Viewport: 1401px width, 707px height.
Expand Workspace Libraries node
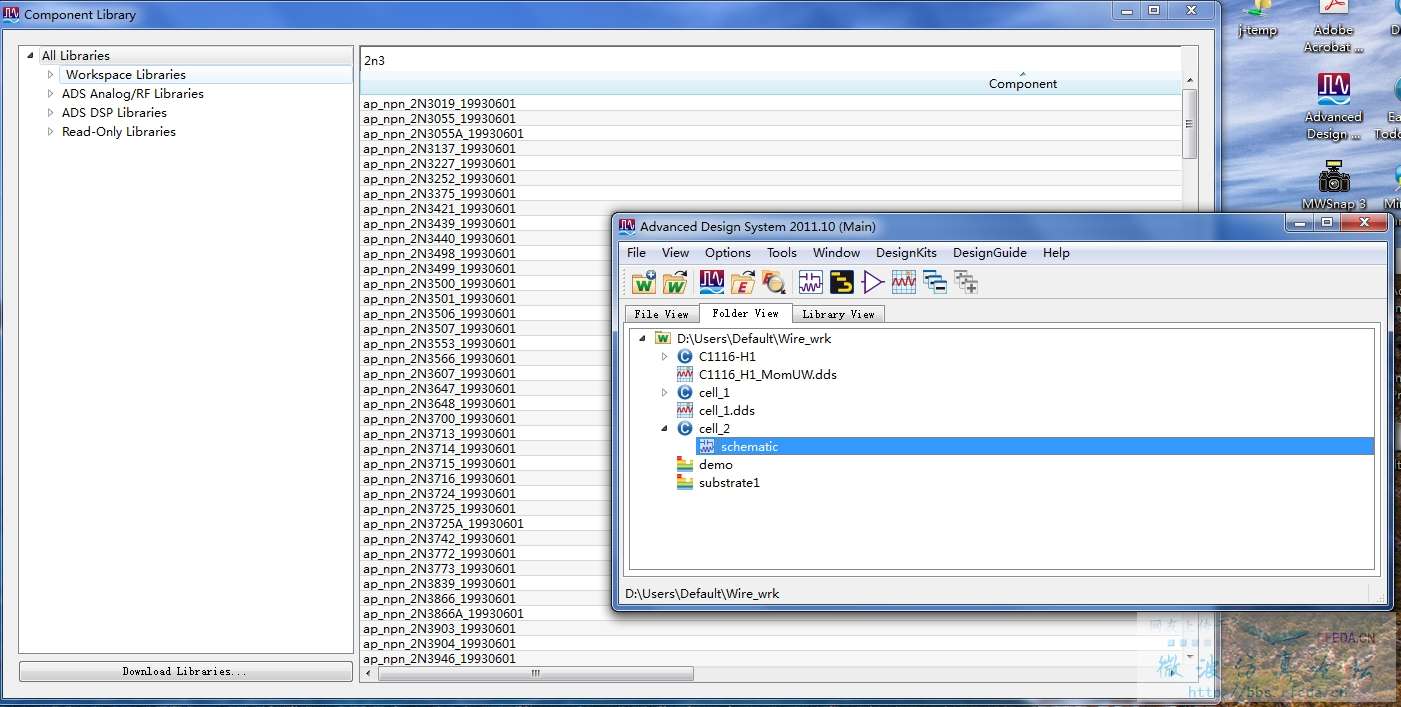[50, 75]
